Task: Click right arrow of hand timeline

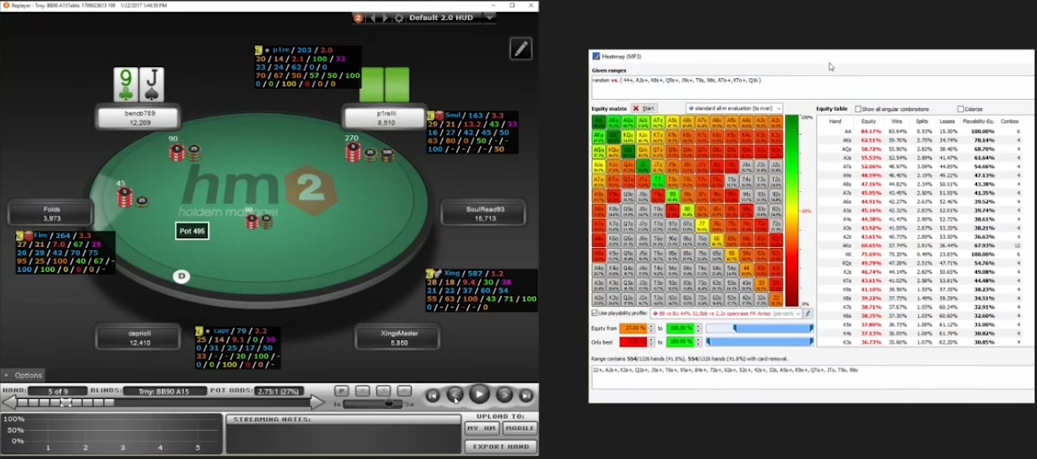Action: click(318, 402)
